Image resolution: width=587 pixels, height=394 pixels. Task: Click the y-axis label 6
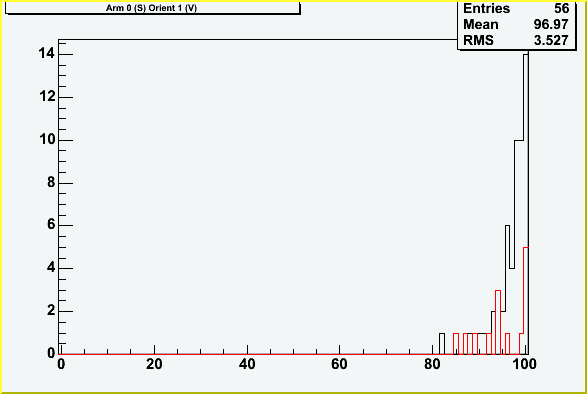[x=51, y=225]
